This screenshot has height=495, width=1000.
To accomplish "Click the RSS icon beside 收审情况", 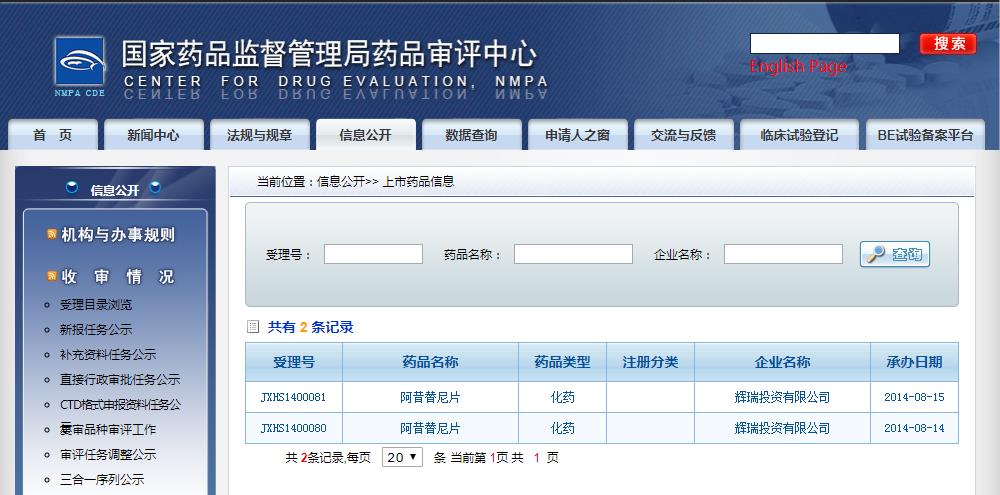I will pyautogui.click(x=52, y=276).
